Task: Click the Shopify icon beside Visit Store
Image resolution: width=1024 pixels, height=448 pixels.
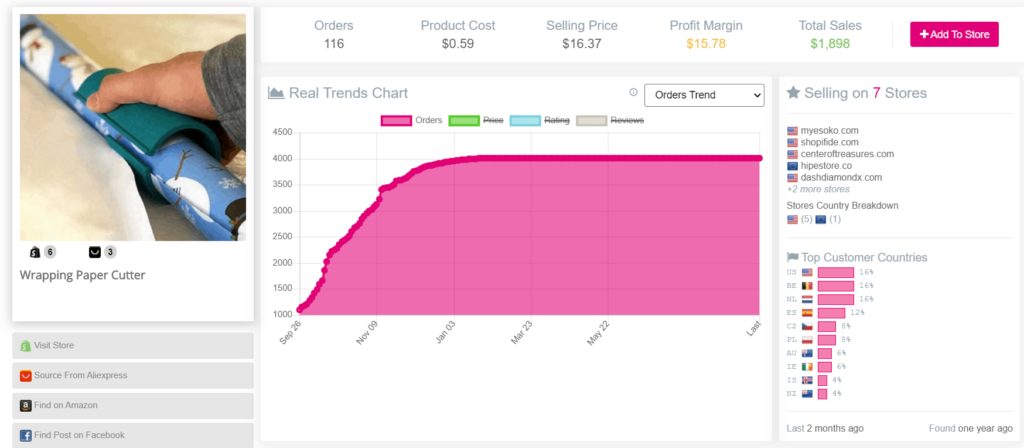Action: pyautogui.click(x=25, y=346)
